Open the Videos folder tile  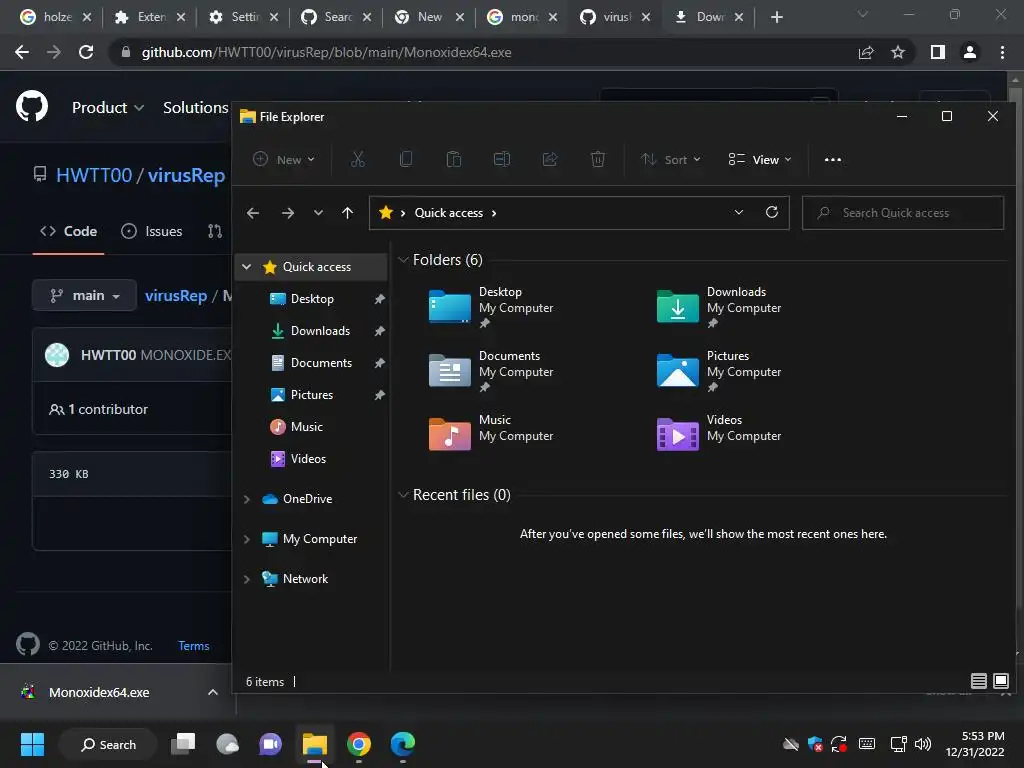coord(719,435)
